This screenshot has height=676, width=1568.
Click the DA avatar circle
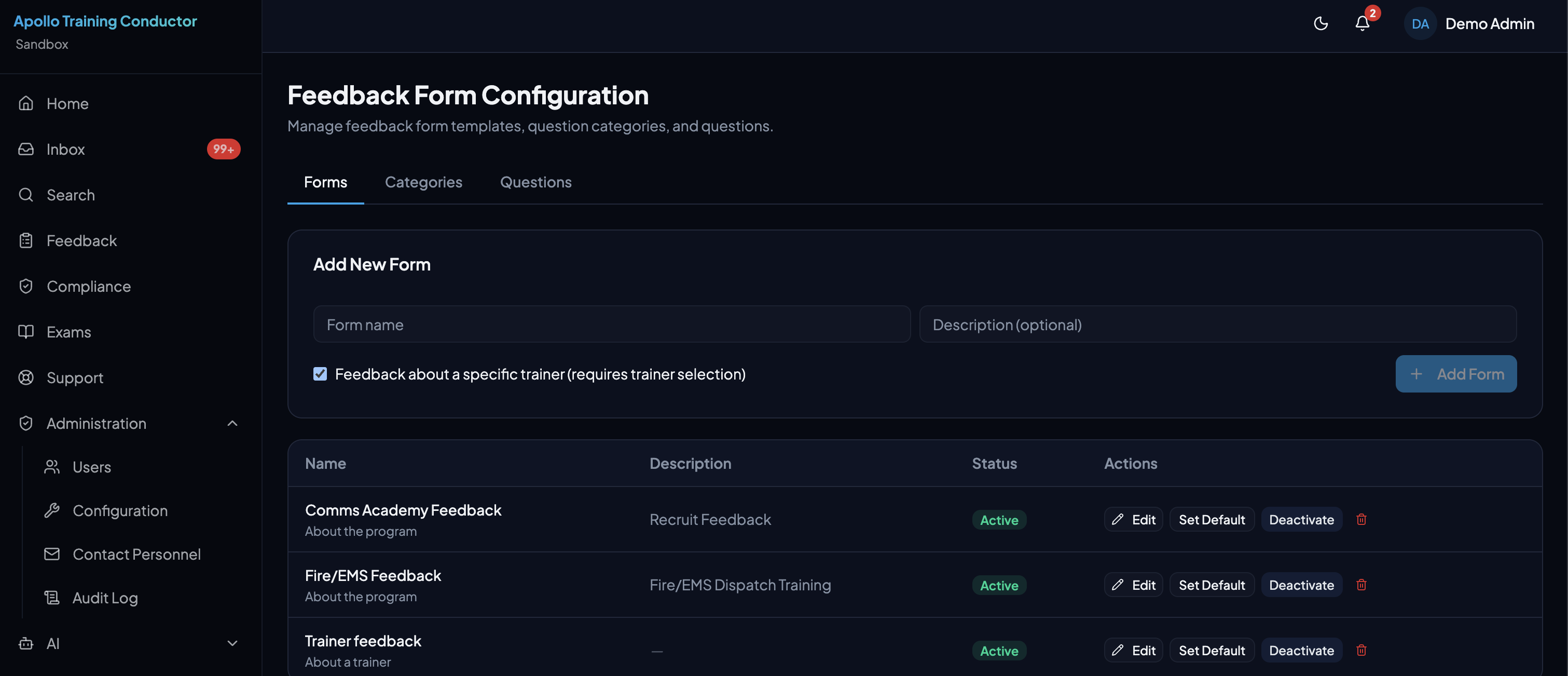pos(1420,24)
